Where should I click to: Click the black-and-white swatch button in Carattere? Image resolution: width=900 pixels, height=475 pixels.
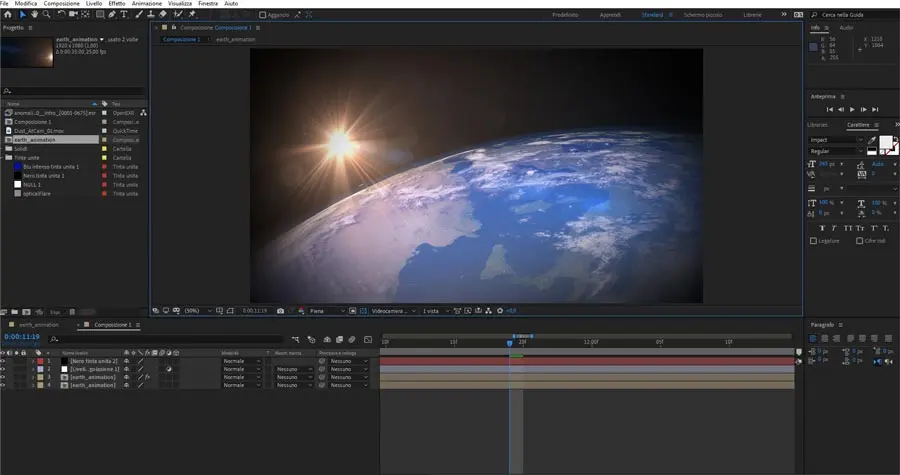(x=872, y=151)
